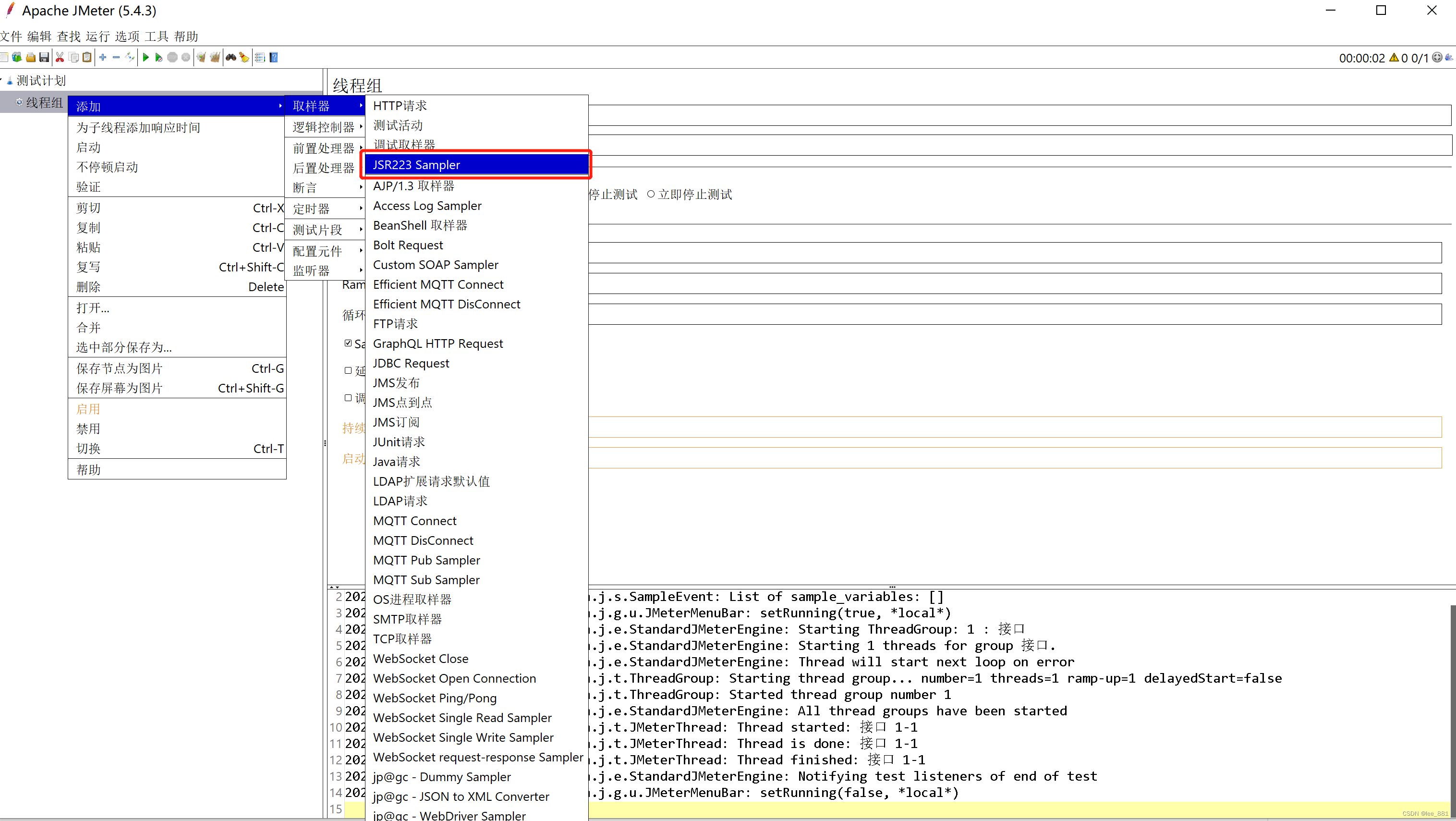The image size is (1456, 821).
Task: Click the Clear All double broom icon
Action: (215, 57)
